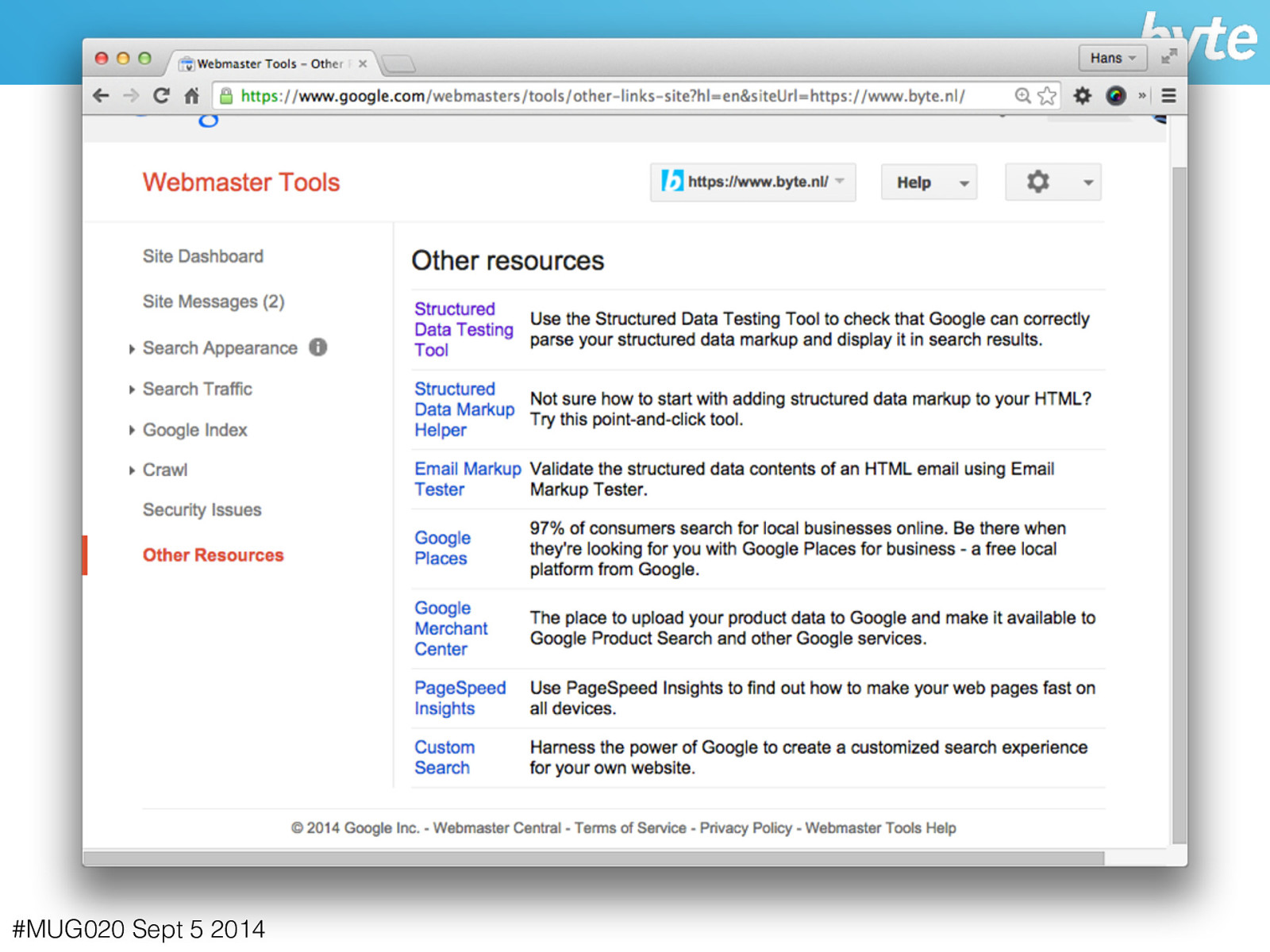Open Structured Data Markup Helper link
The image size is (1270, 952).
[x=464, y=409]
